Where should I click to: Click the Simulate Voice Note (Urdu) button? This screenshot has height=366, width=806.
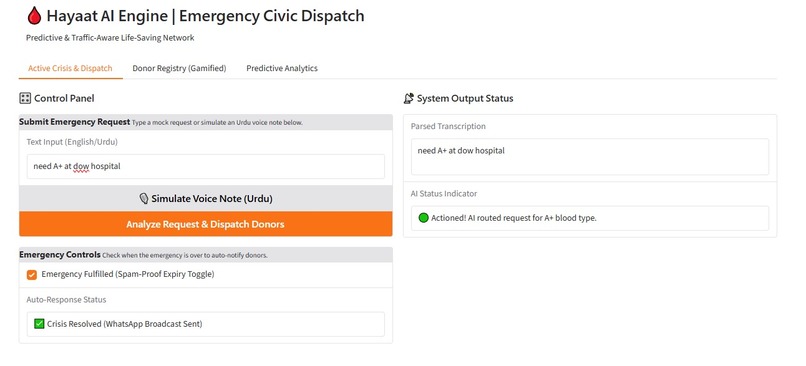pyautogui.click(x=206, y=199)
